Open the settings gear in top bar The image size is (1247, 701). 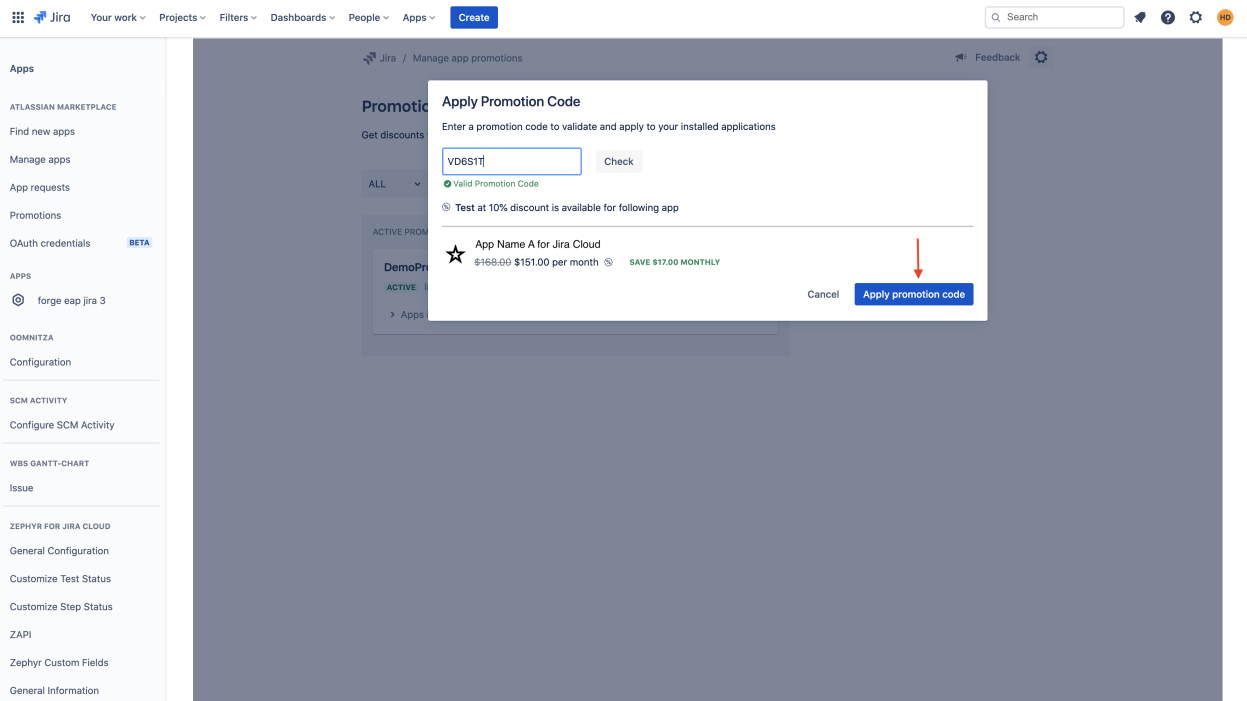1196,17
